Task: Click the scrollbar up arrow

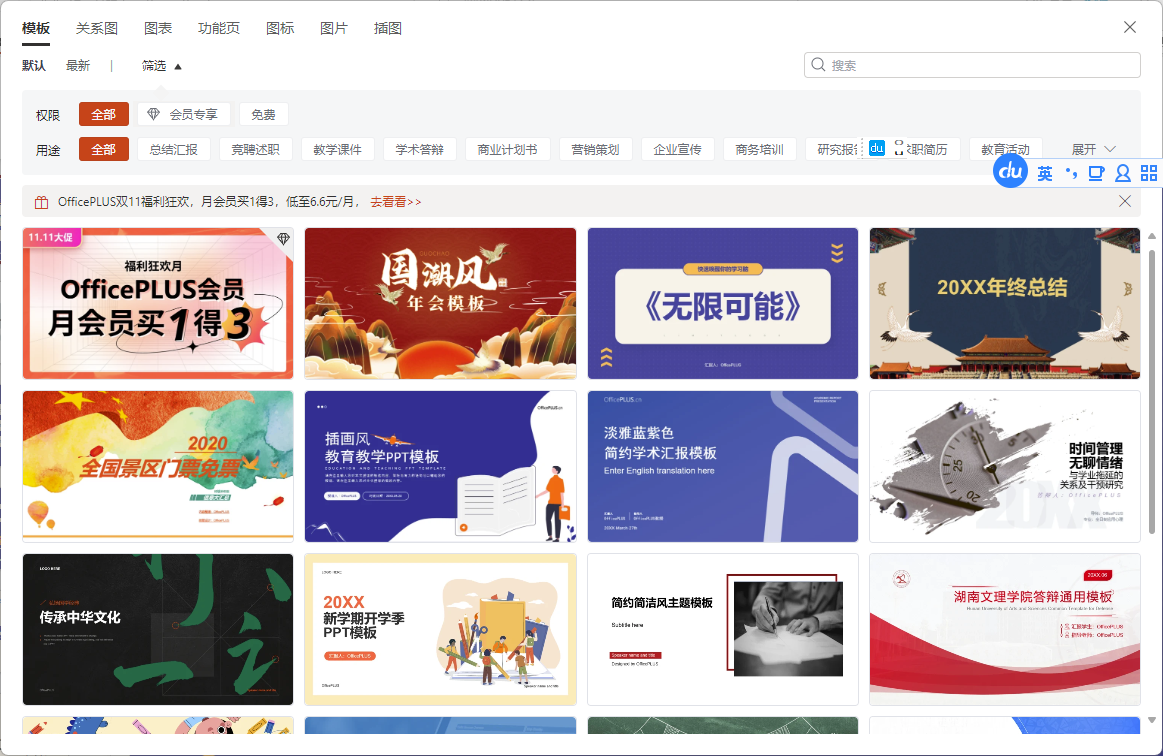Action: pos(1152,236)
